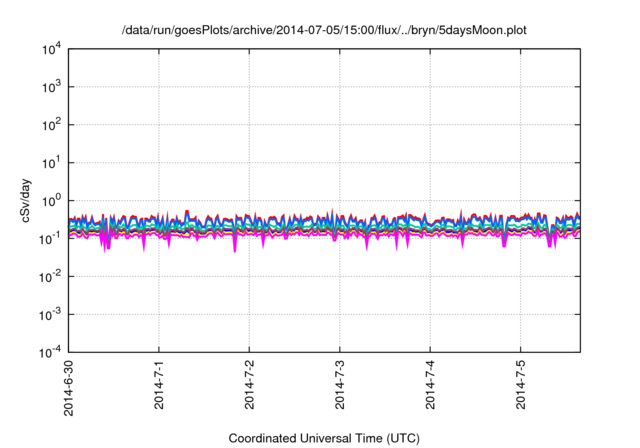
Task: Click the 2014-7-1 date tick label
Action: point(159,384)
